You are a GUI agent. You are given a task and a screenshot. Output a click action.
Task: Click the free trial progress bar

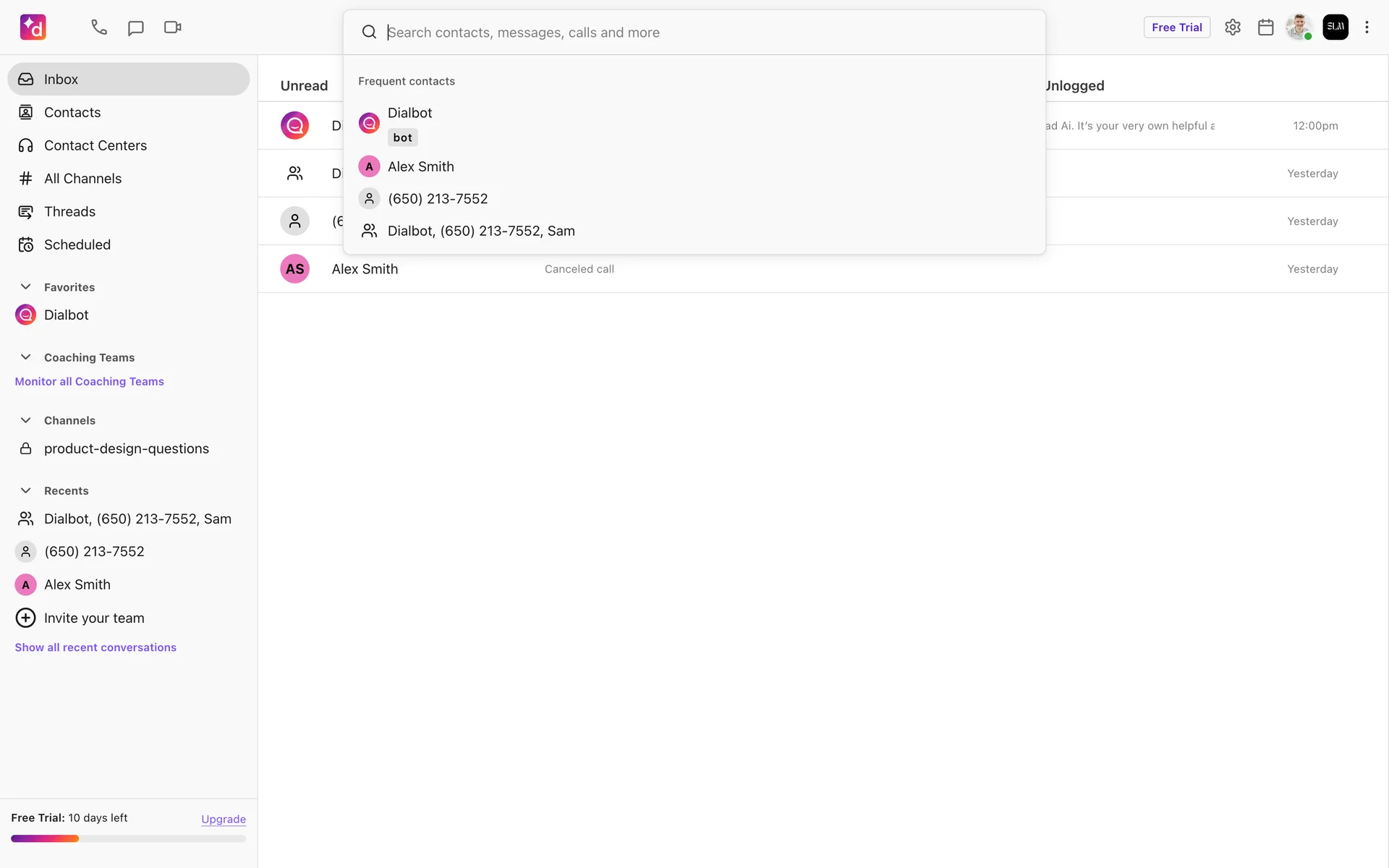coord(128,839)
